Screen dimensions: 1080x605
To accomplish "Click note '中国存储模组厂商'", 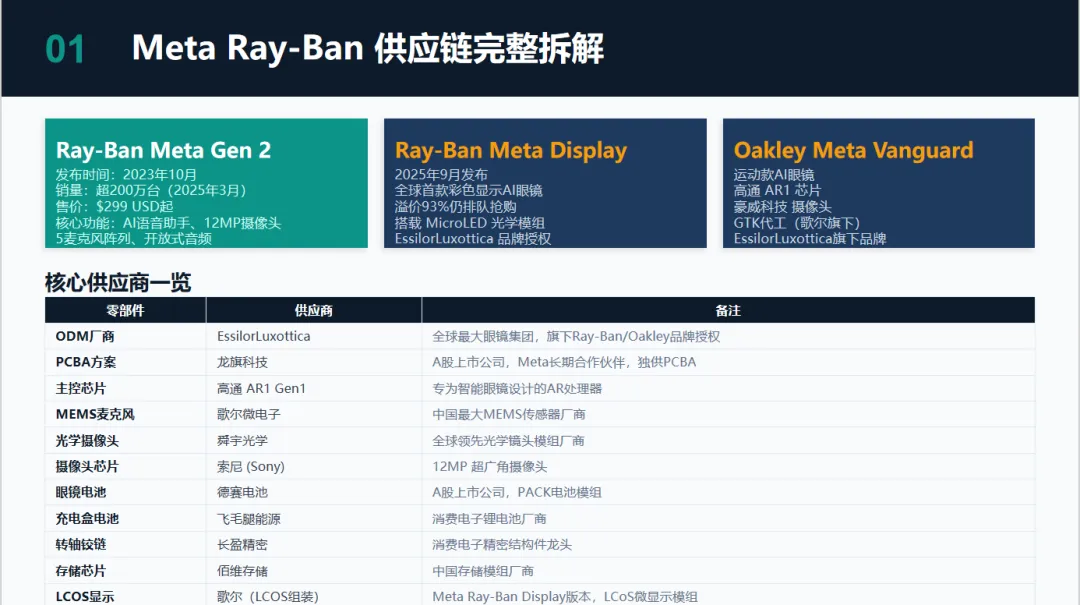I will [x=483, y=571].
